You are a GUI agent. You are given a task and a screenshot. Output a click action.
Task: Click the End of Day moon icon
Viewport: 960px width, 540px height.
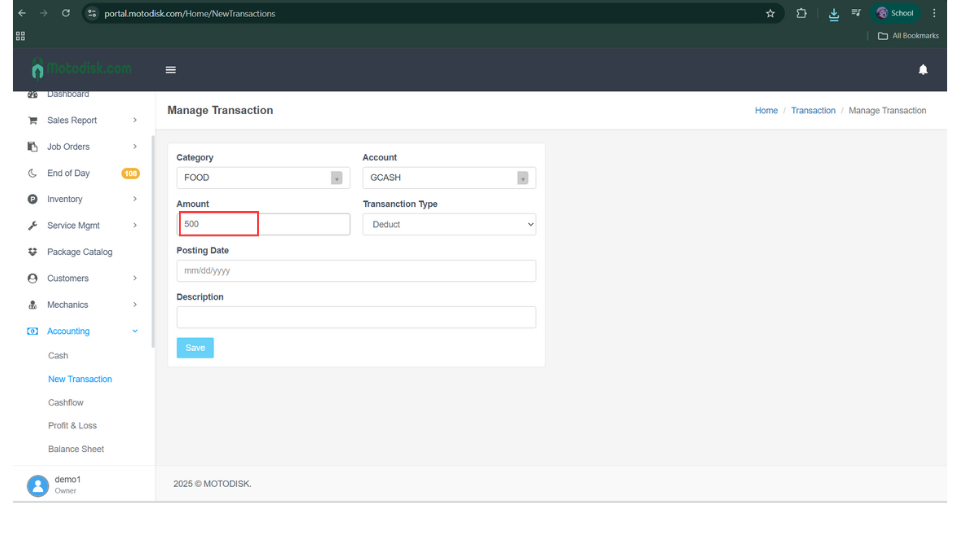(x=33, y=173)
